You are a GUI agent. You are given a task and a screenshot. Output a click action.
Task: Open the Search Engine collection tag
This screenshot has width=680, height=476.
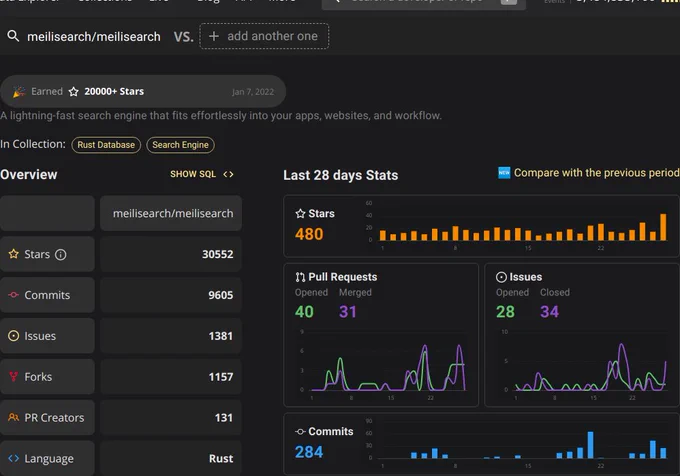point(180,145)
